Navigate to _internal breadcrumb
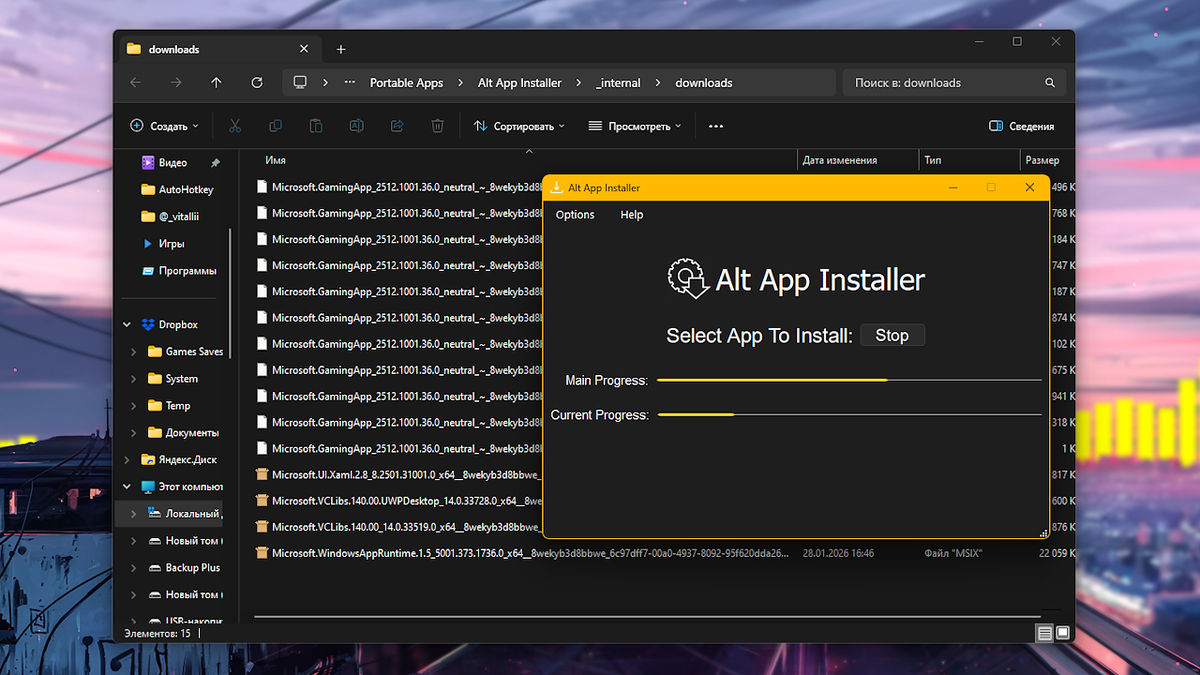 [x=618, y=83]
